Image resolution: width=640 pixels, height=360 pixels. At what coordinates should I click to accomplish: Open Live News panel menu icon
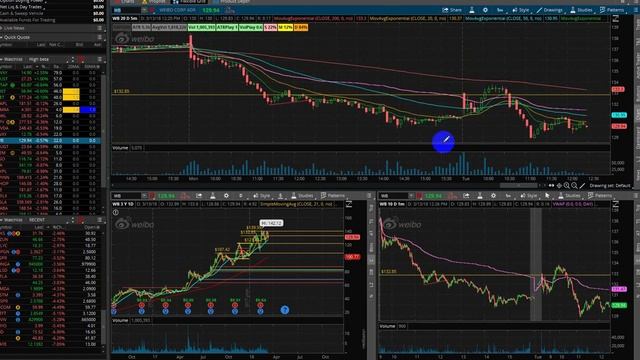click(100, 28)
